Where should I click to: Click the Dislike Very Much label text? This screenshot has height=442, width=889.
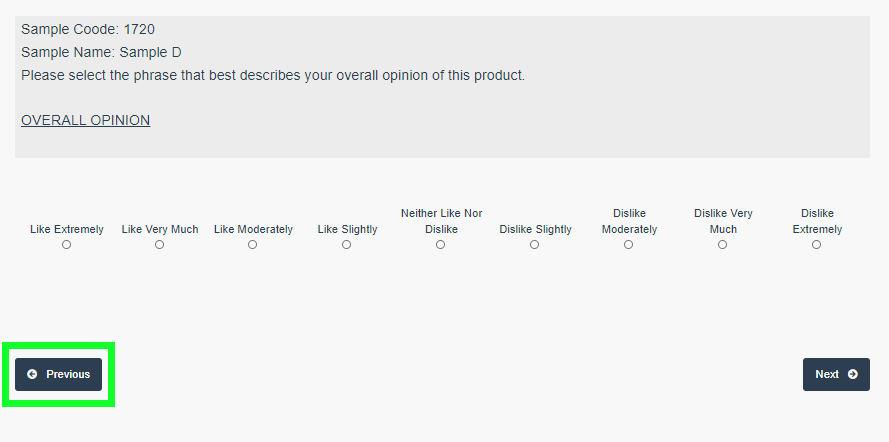[x=723, y=221]
